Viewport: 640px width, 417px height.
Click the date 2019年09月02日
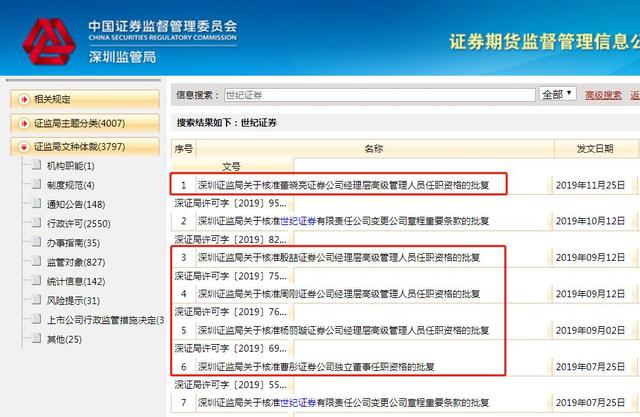(590, 330)
